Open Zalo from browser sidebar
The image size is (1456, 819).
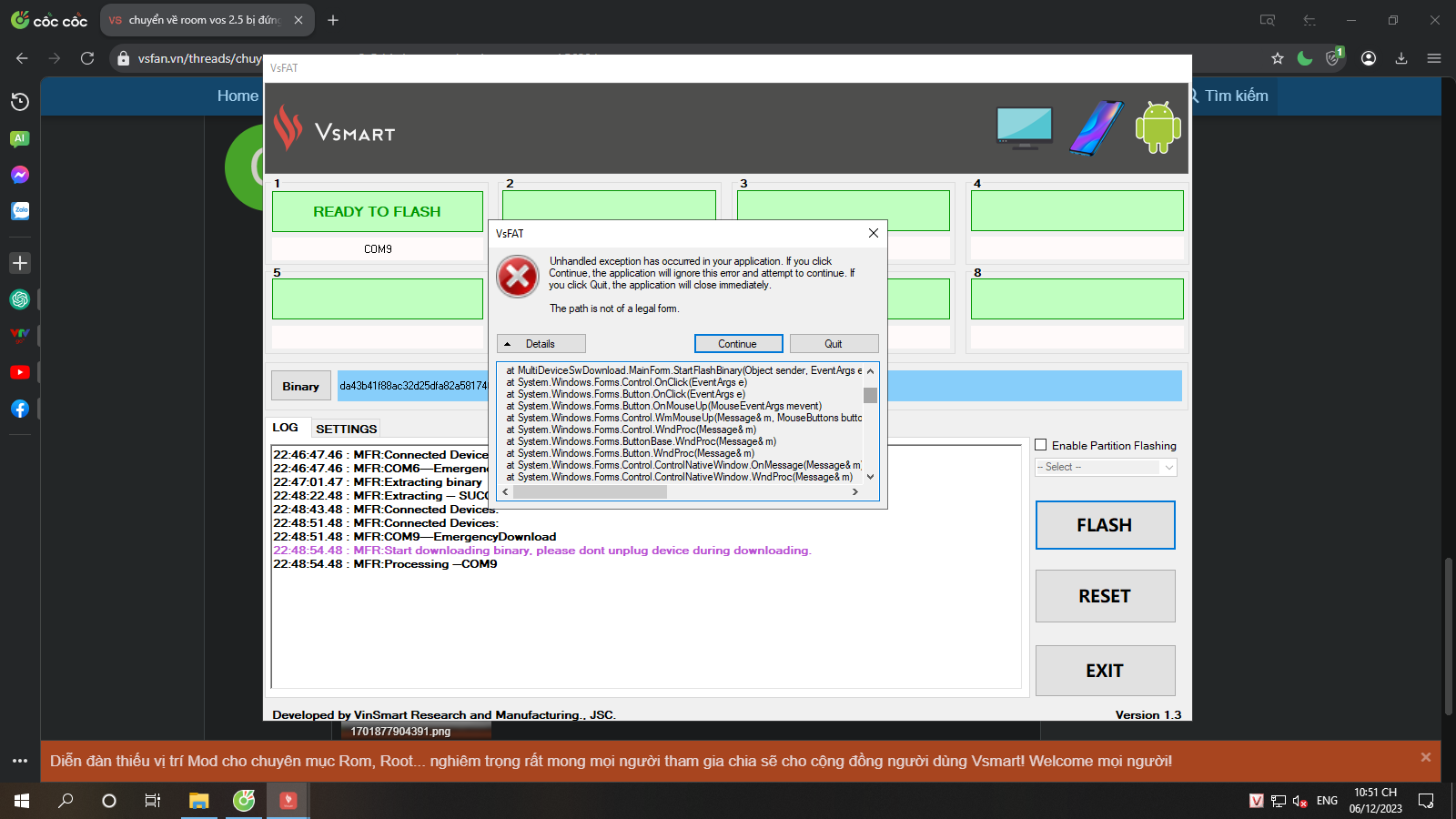[20, 211]
